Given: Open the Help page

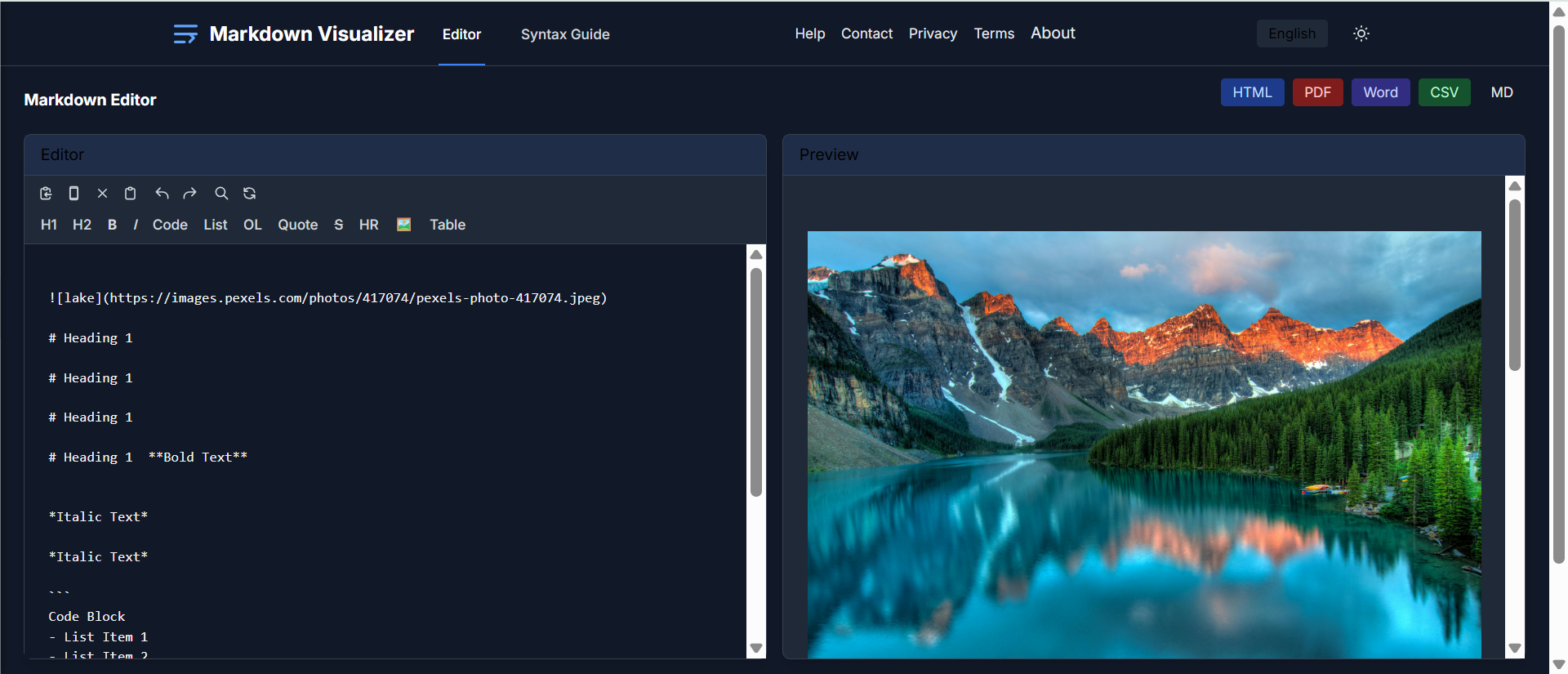Looking at the screenshot, I should (x=810, y=33).
